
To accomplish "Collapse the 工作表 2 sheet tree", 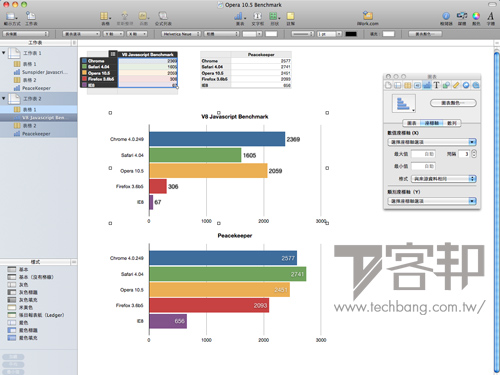I will [4, 98].
